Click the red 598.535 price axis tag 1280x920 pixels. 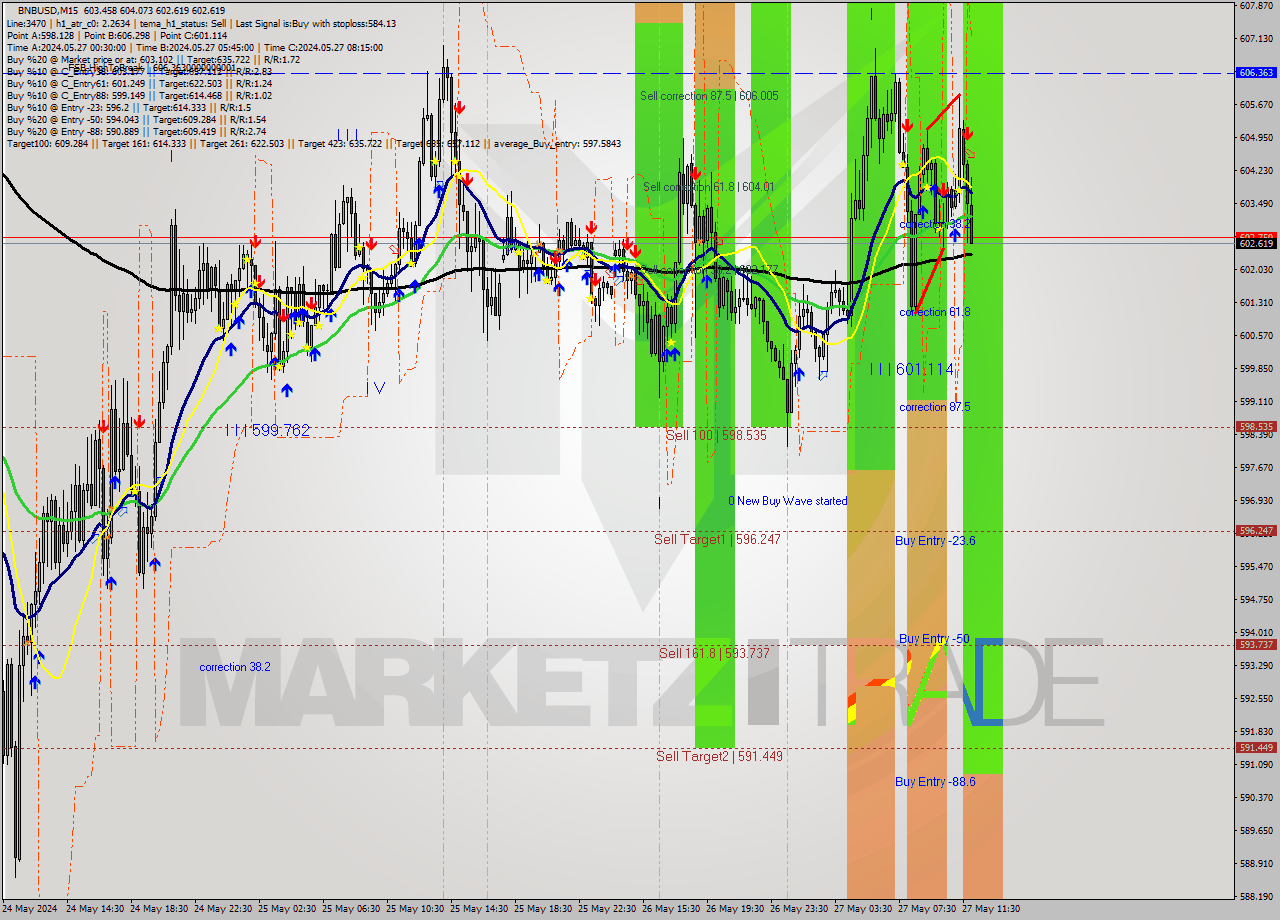point(1256,426)
